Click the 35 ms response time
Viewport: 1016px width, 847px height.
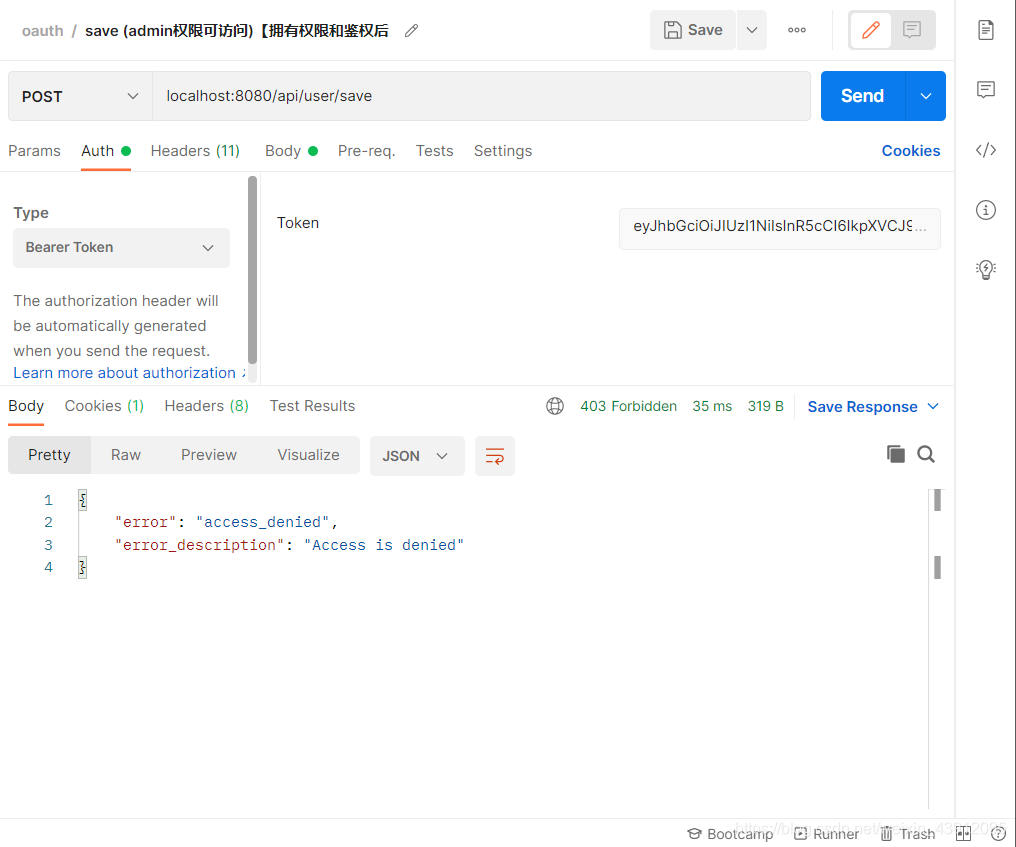tap(711, 406)
